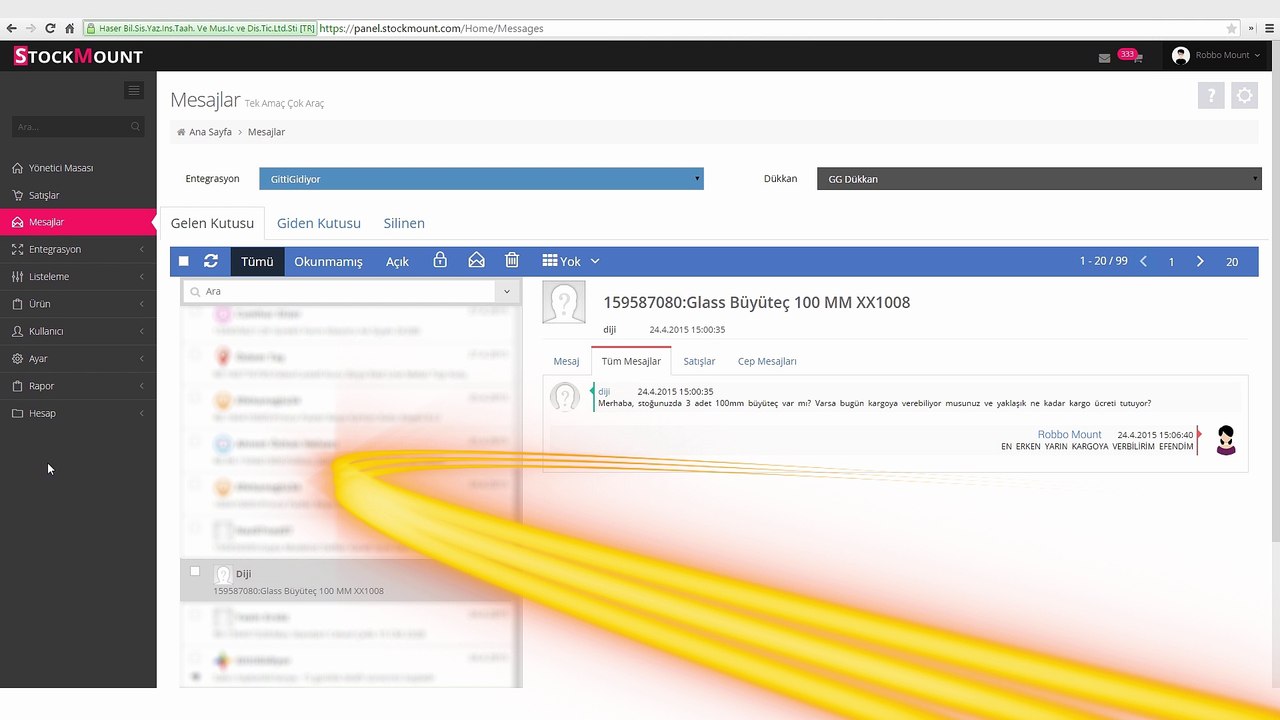Switch to the Giden Kutusu tab

click(x=319, y=223)
